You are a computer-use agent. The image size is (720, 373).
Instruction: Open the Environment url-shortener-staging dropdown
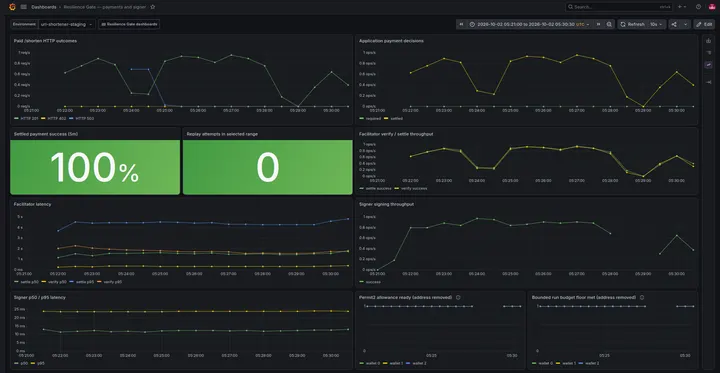tap(67, 24)
